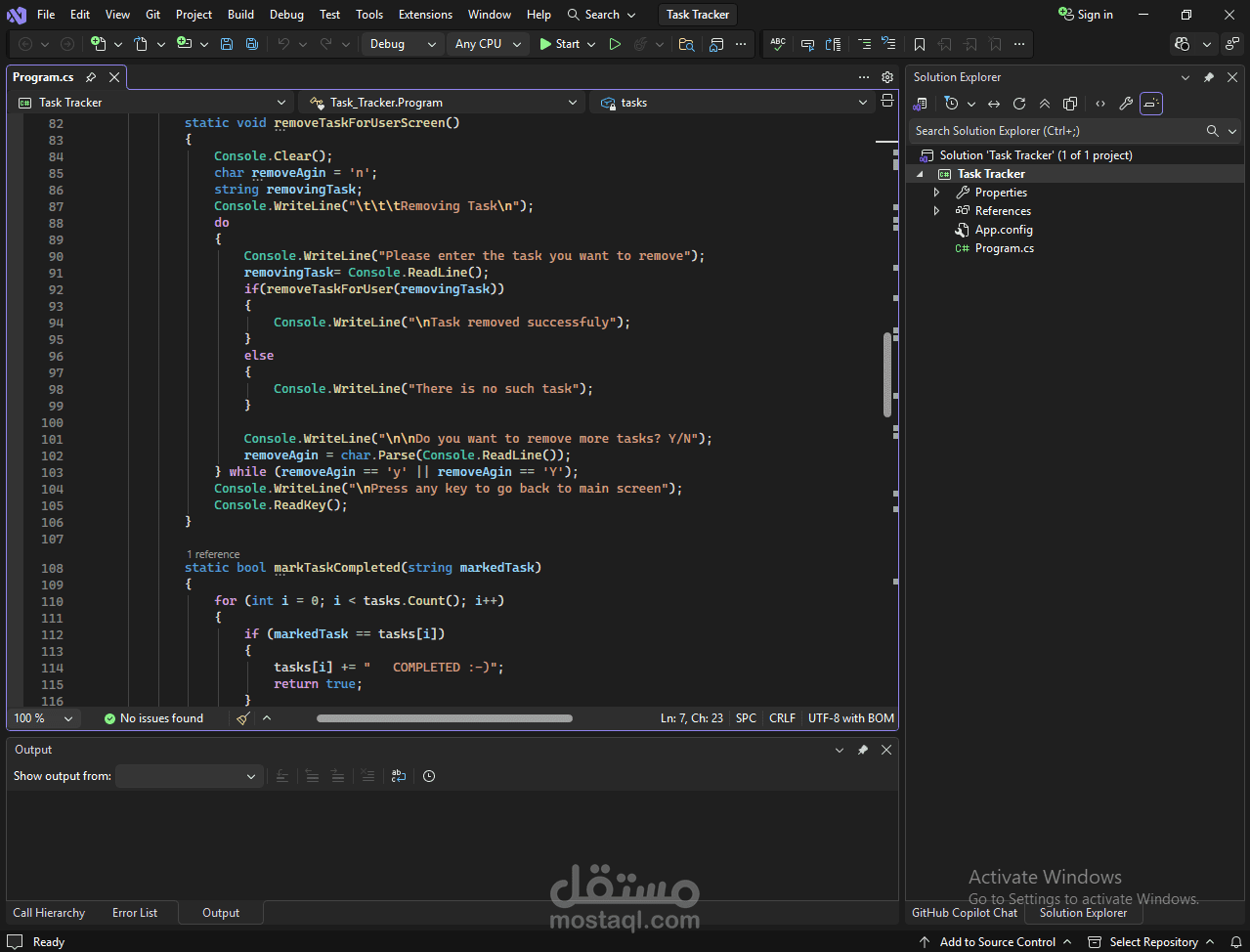The height and width of the screenshot is (952, 1250).
Task: Click the code cleanup broom icon
Action: pos(243,718)
